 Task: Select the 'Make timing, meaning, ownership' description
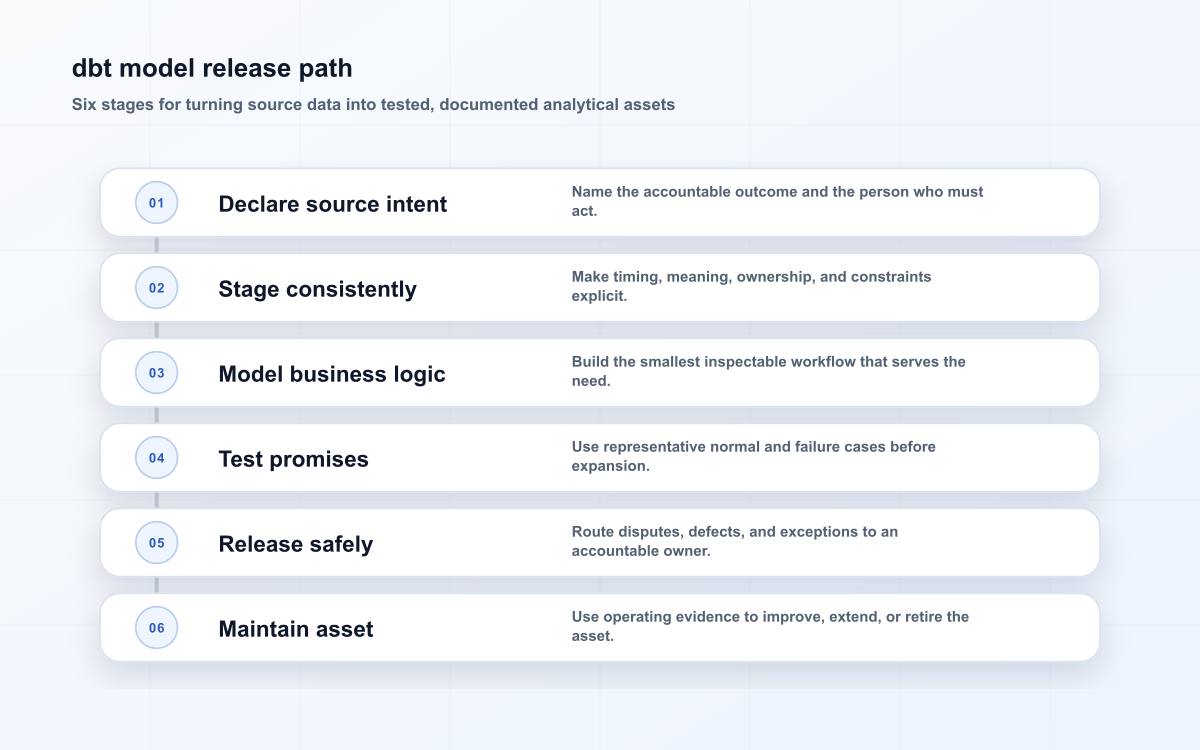(752, 286)
